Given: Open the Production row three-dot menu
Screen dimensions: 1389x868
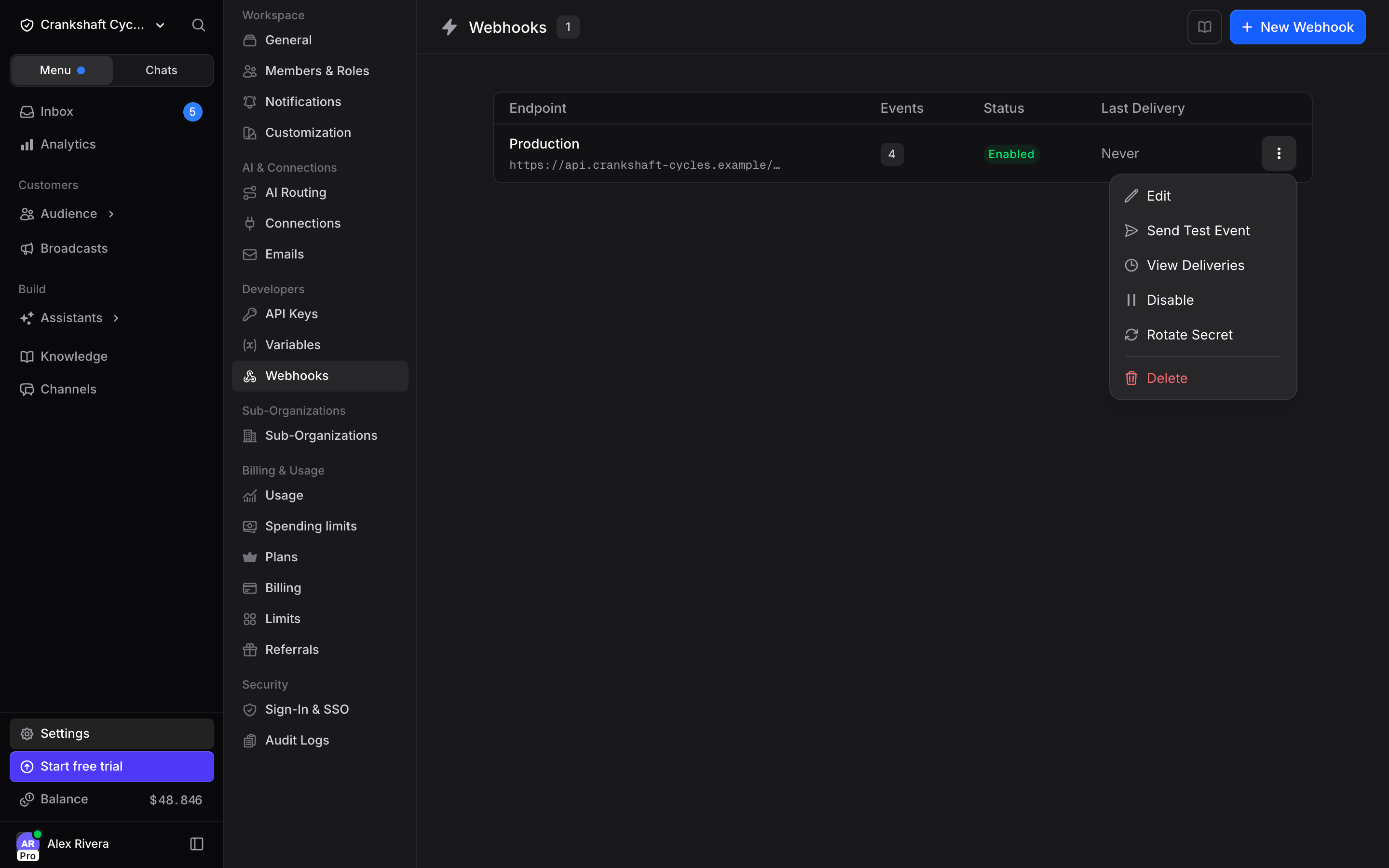Looking at the screenshot, I should tap(1278, 153).
